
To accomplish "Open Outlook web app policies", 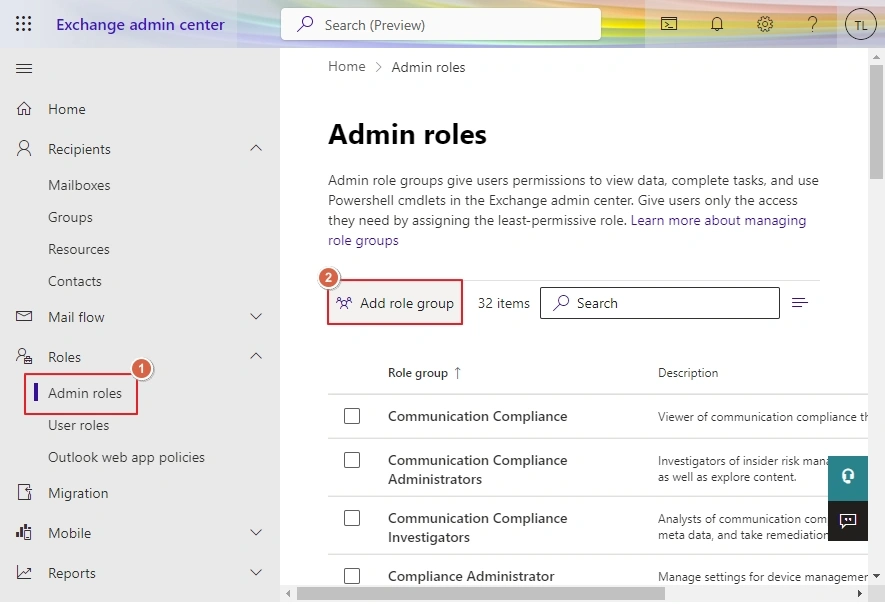I will [x=126, y=457].
